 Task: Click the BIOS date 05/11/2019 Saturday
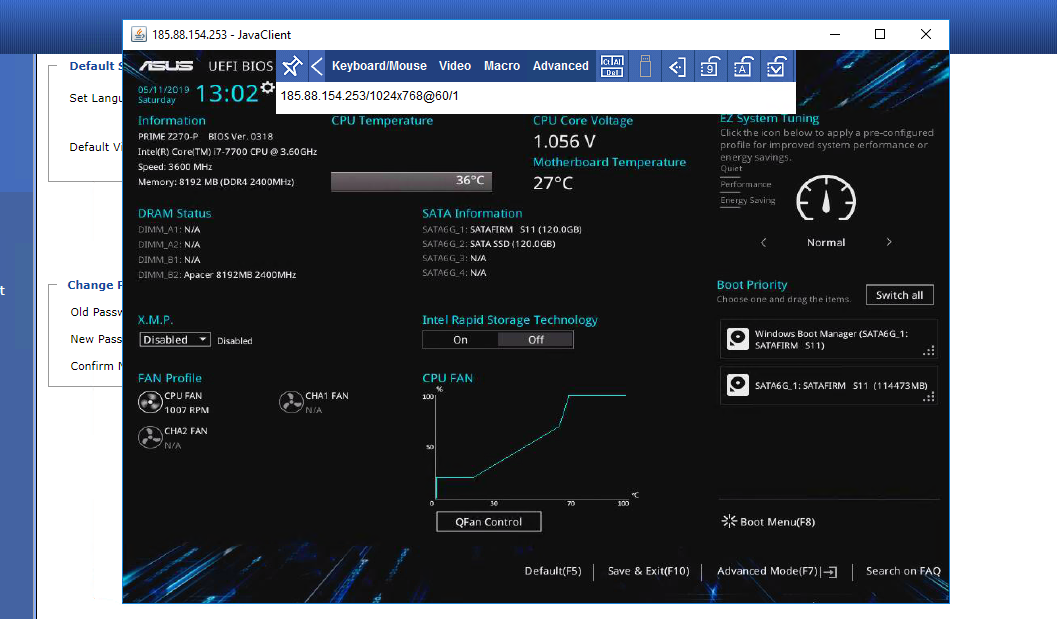(x=164, y=94)
